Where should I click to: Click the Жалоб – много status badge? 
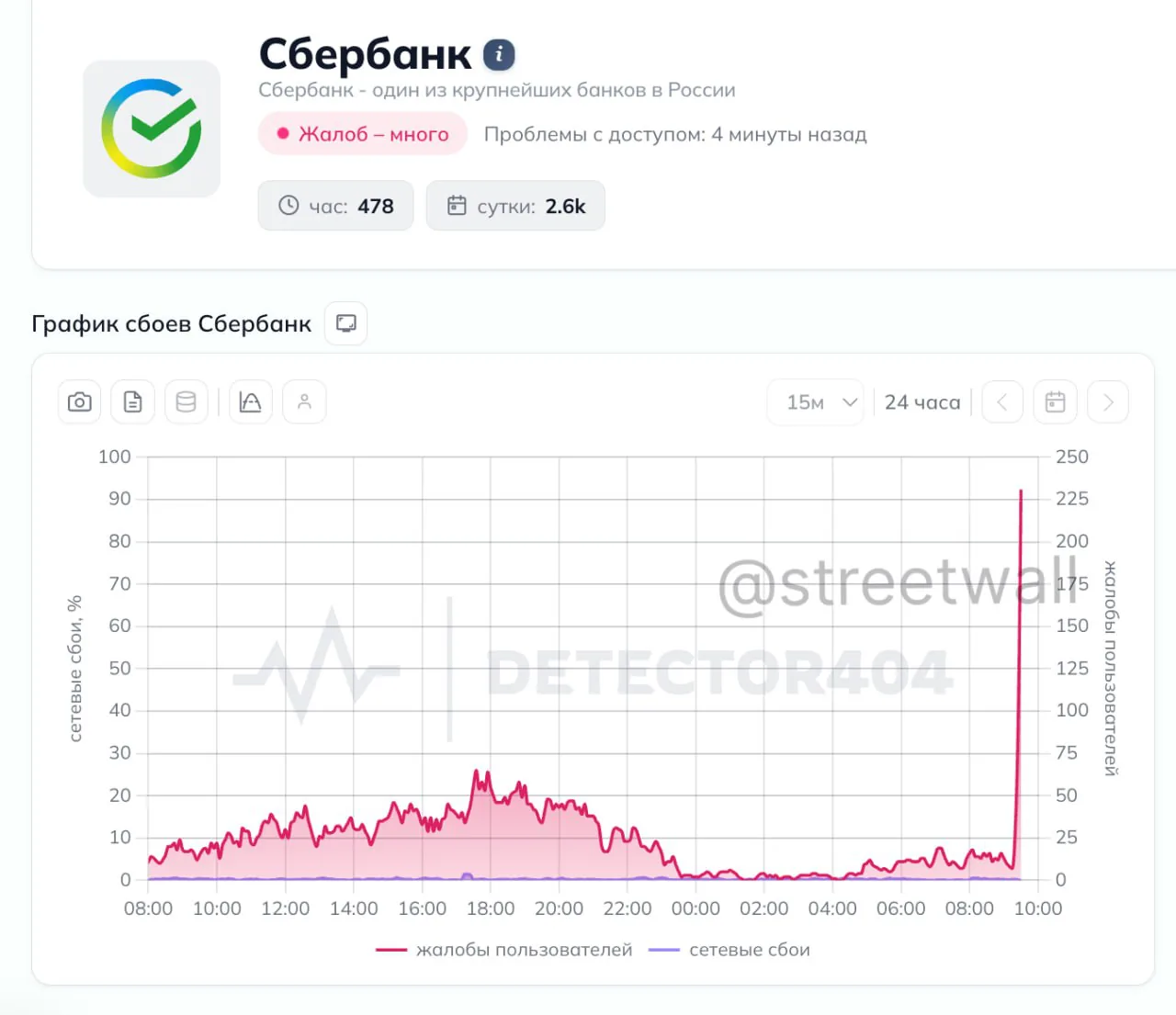pyautogui.click(x=362, y=133)
